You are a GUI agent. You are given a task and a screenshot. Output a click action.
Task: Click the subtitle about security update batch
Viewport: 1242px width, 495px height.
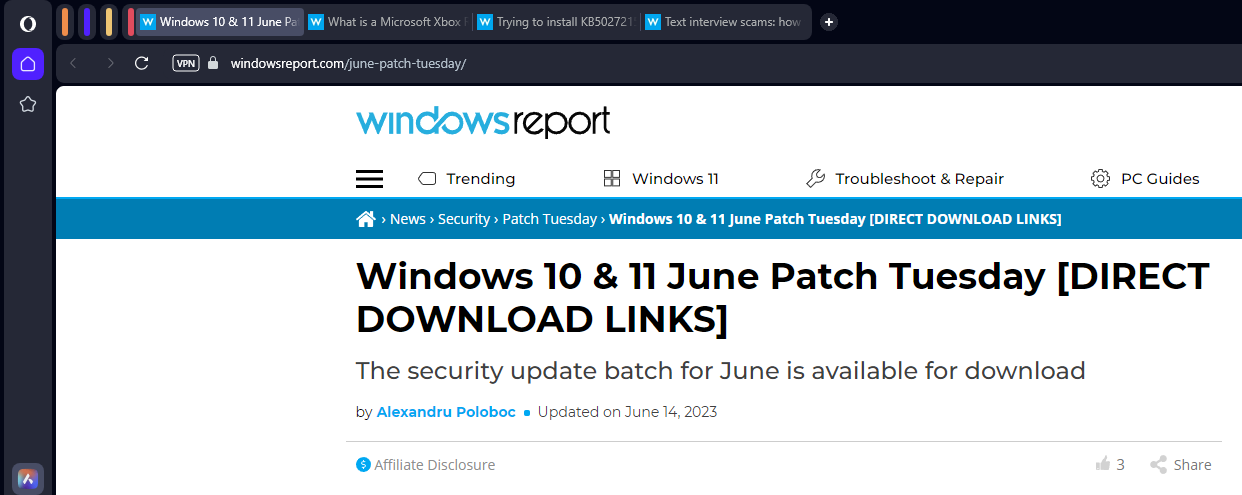pyautogui.click(x=721, y=371)
